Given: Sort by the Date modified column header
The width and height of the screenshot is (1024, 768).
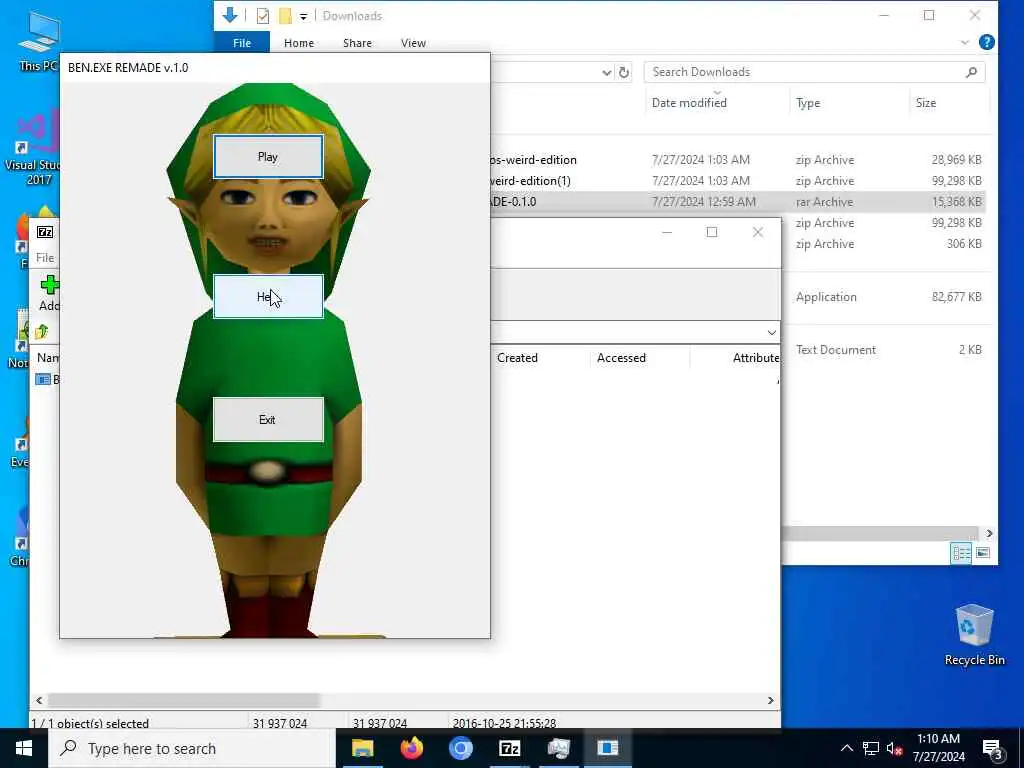Looking at the screenshot, I should tap(689, 103).
